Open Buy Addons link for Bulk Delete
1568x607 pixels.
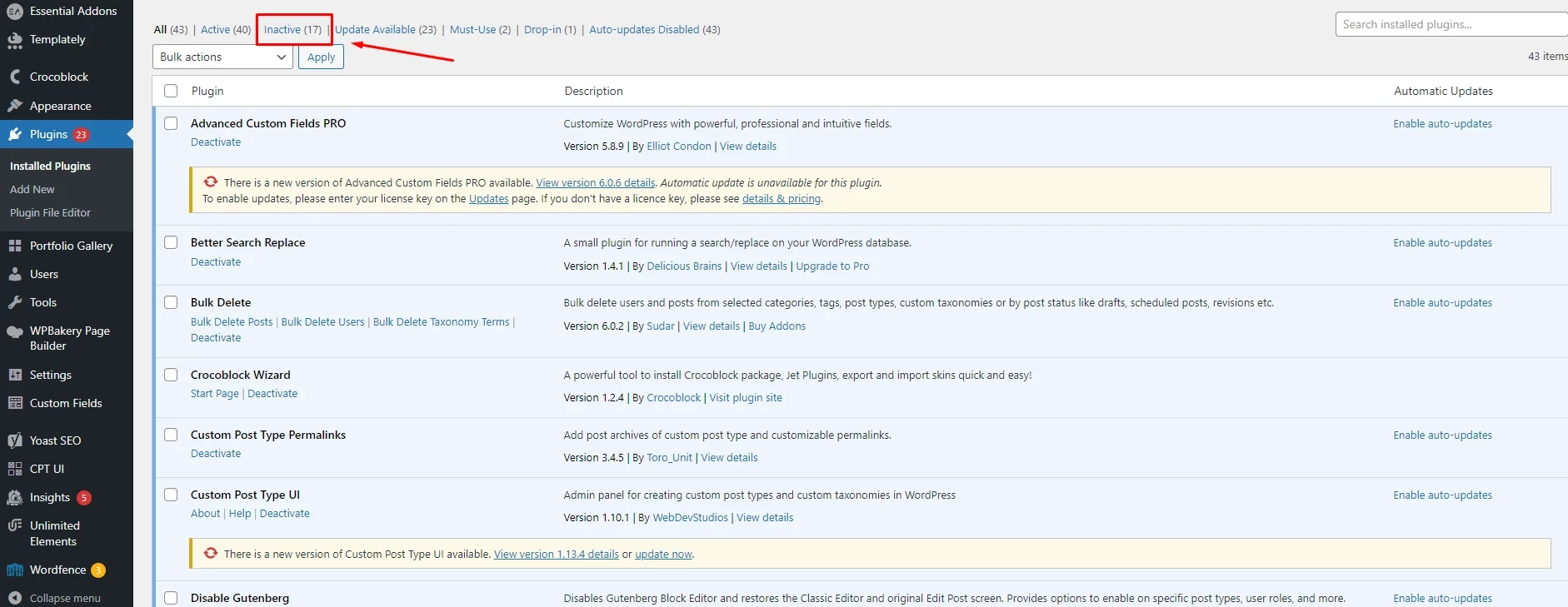tap(777, 326)
